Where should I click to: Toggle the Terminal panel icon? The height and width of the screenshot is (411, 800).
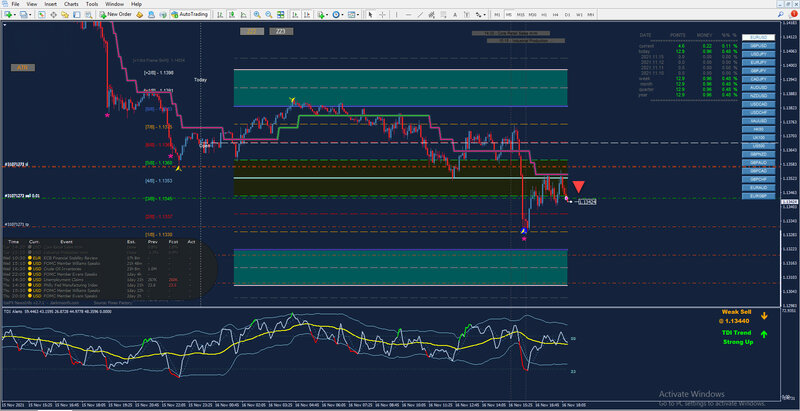pyautogui.click(x=77, y=14)
